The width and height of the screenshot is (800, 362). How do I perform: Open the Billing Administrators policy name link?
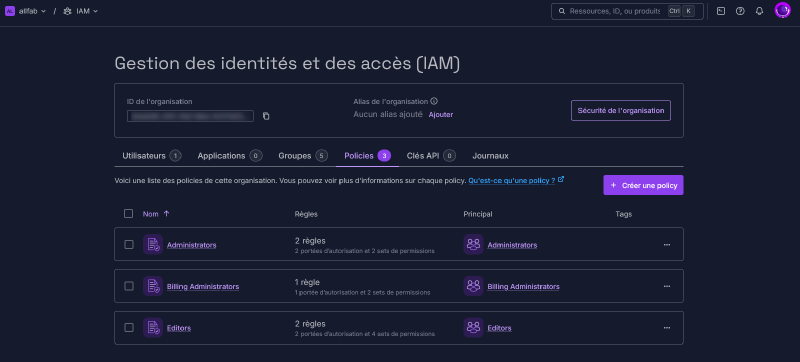203,287
